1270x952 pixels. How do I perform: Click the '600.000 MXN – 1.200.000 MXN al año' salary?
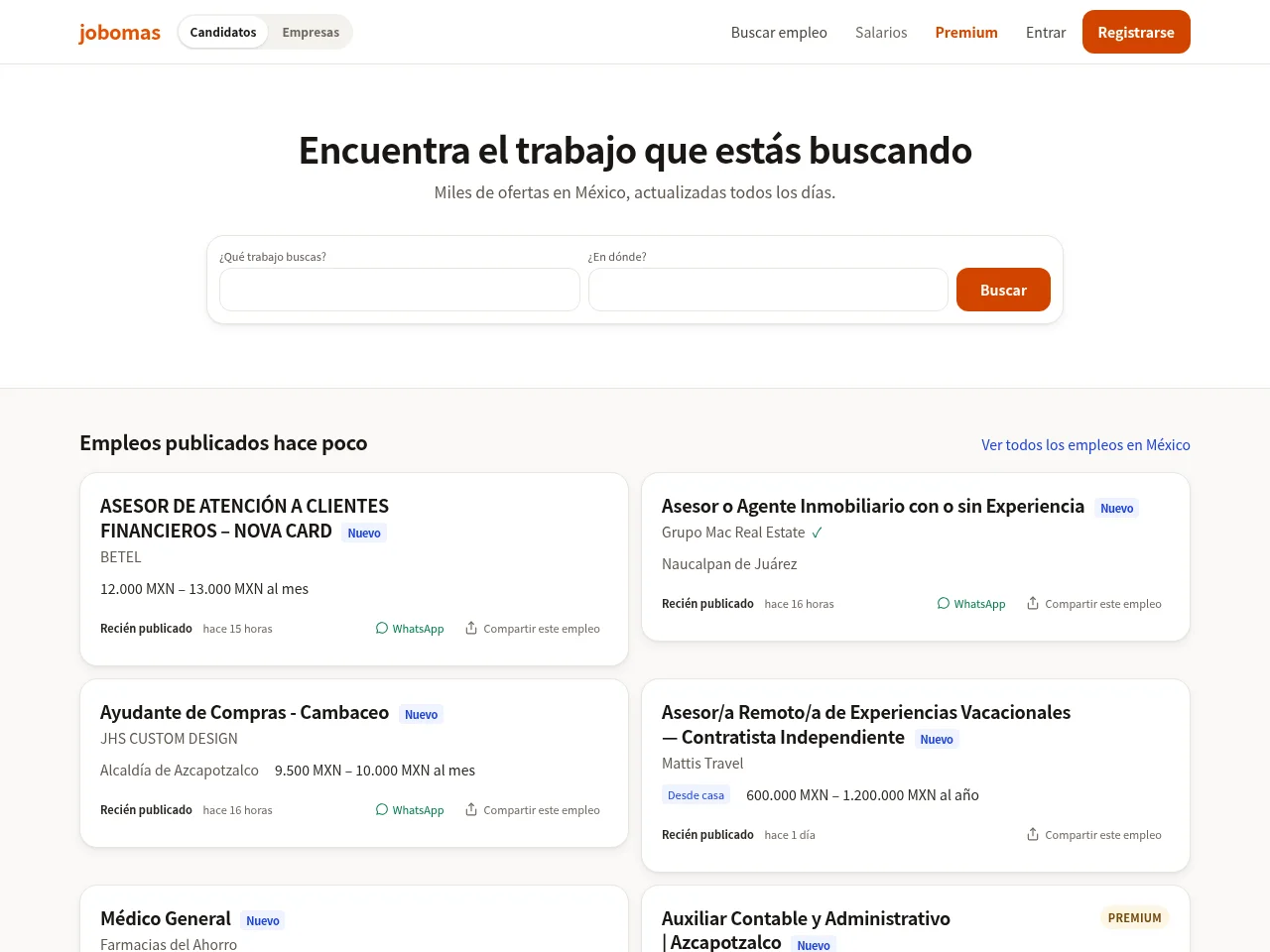tap(862, 794)
